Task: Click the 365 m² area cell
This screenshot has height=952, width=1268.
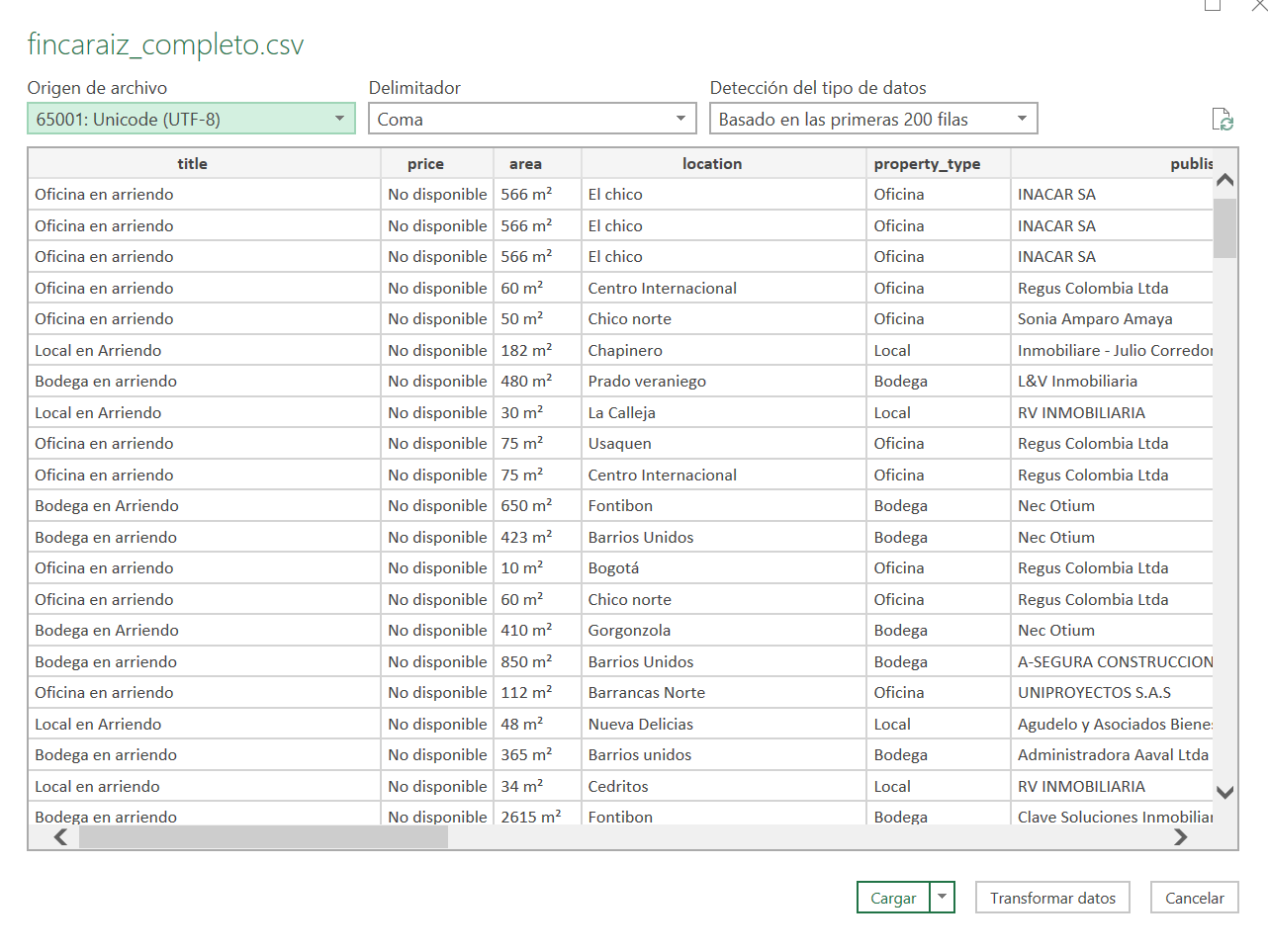Action: click(537, 754)
